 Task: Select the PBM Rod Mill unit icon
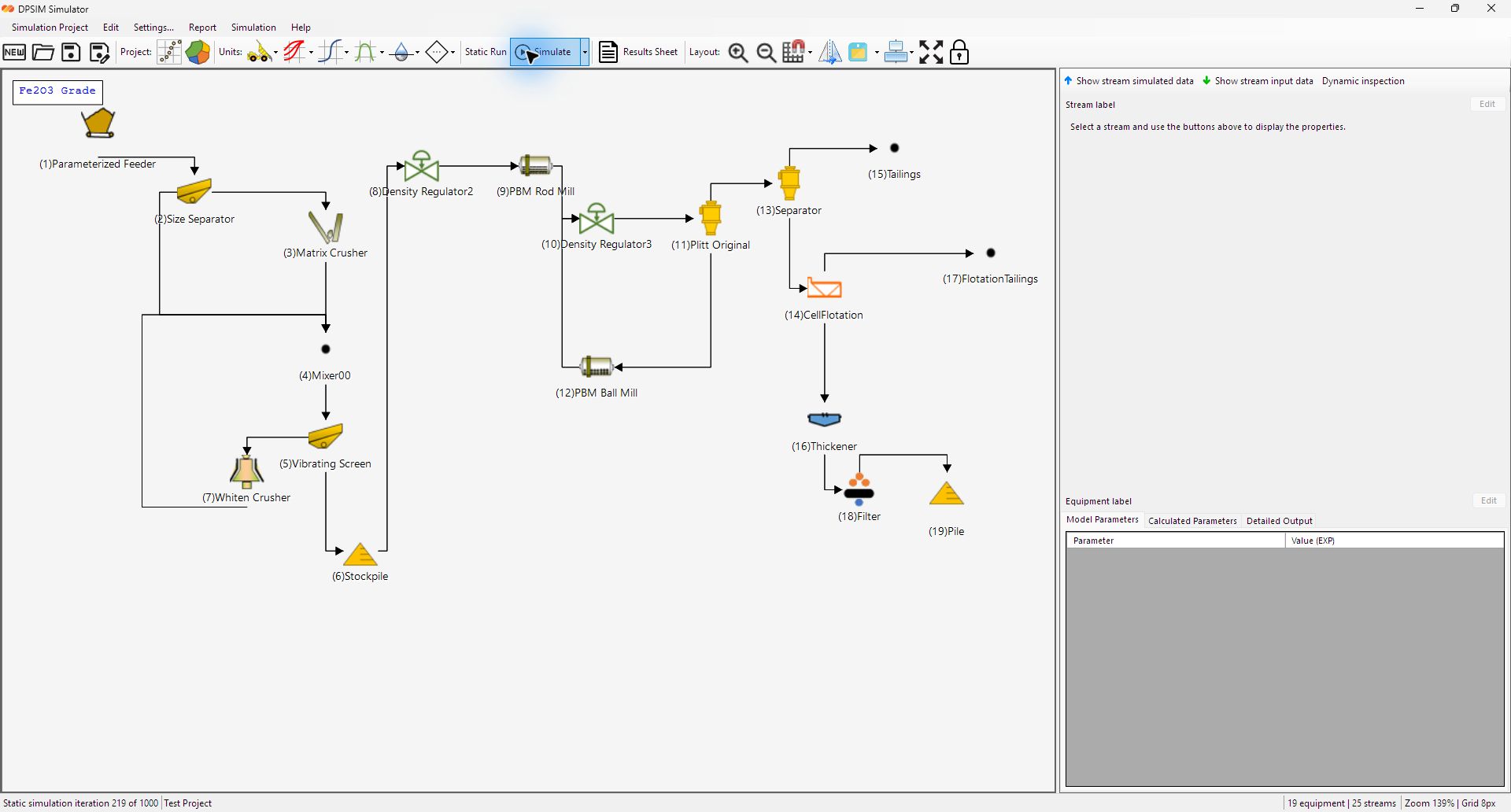tap(536, 165)
